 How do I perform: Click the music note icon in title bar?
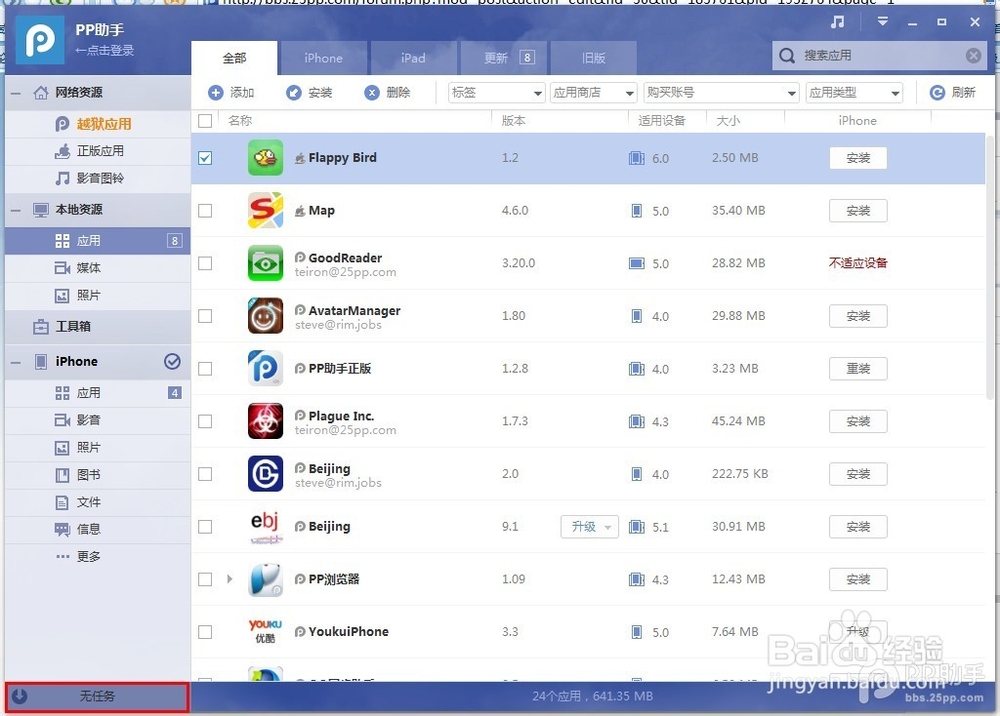(x=838, y=22)
